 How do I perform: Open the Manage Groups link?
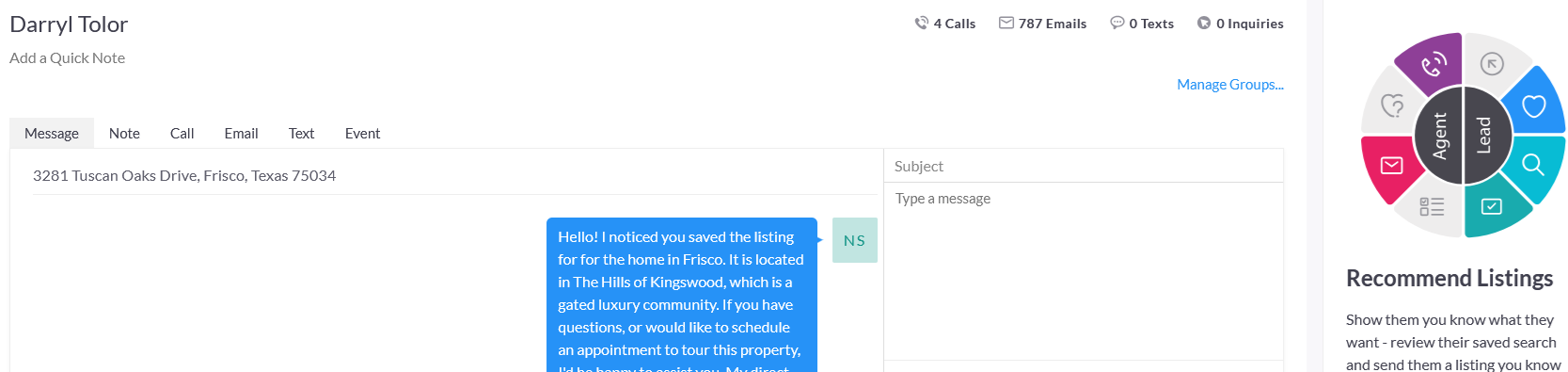click(1230, 84)
